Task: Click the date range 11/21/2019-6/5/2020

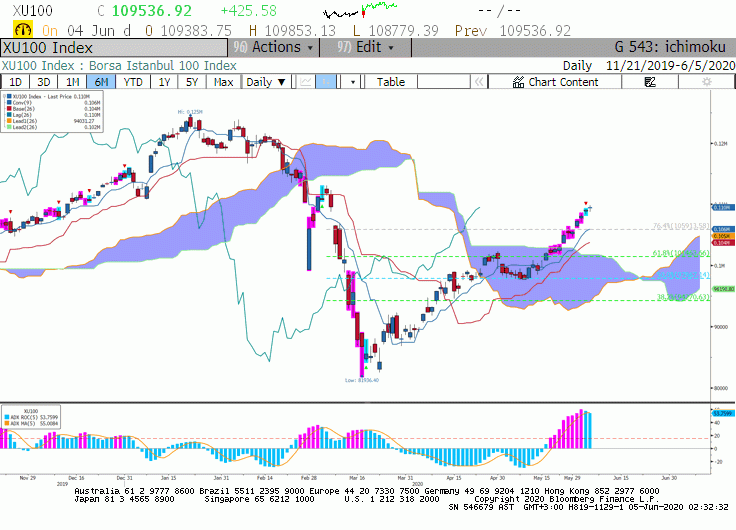Action: tap(671, 66)
